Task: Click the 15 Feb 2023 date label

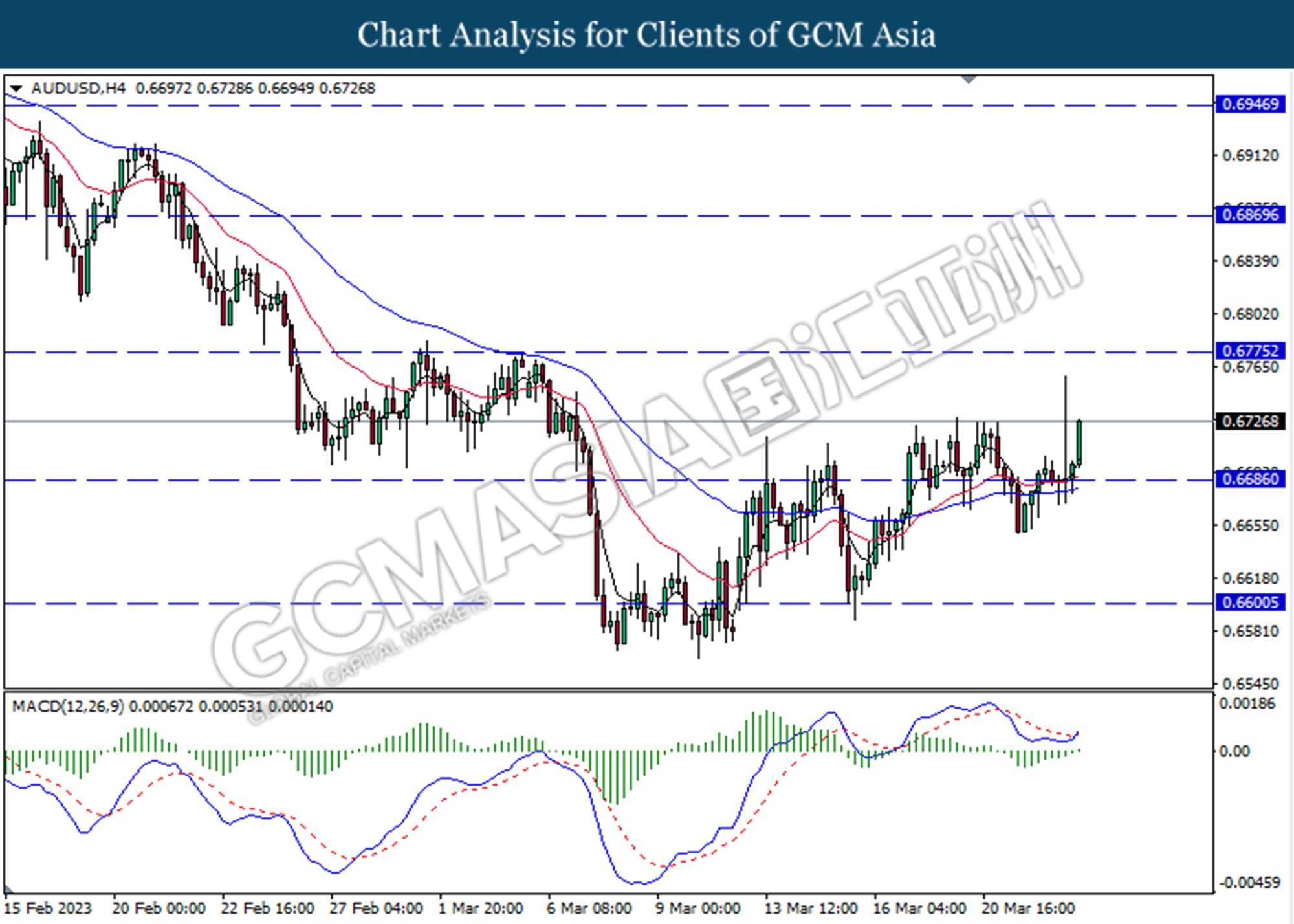Action: pos(48,908)
